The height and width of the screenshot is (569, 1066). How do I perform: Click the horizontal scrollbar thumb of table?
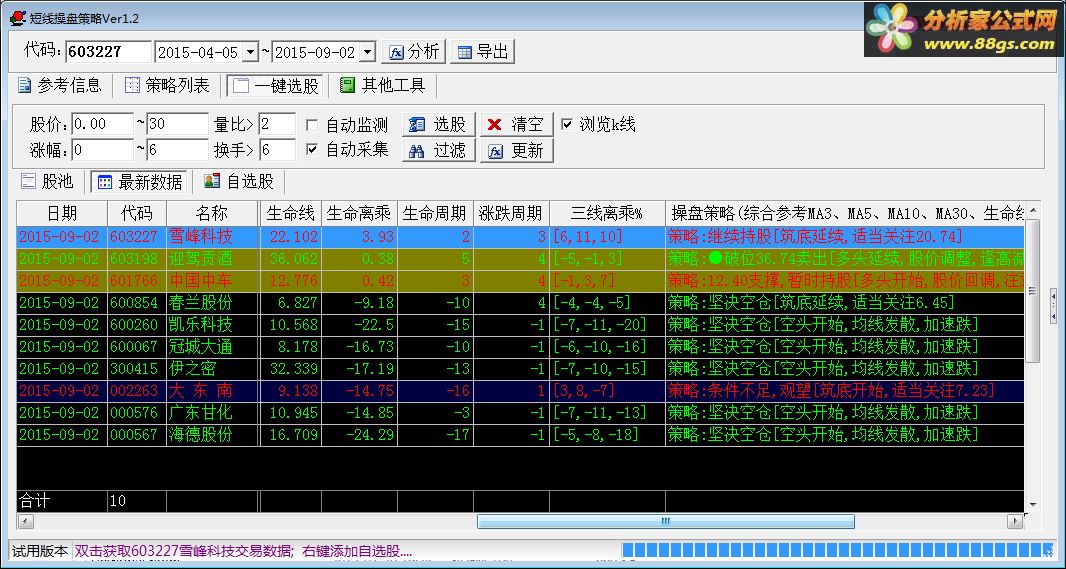pyautogui.click(x=666, y=521)
